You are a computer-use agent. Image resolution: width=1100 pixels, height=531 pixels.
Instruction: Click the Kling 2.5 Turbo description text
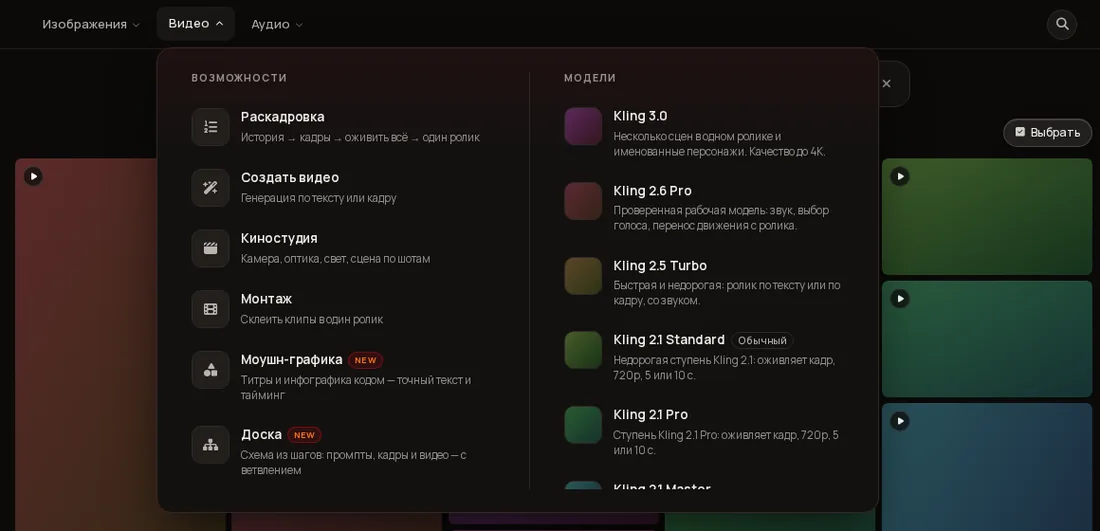726,293
